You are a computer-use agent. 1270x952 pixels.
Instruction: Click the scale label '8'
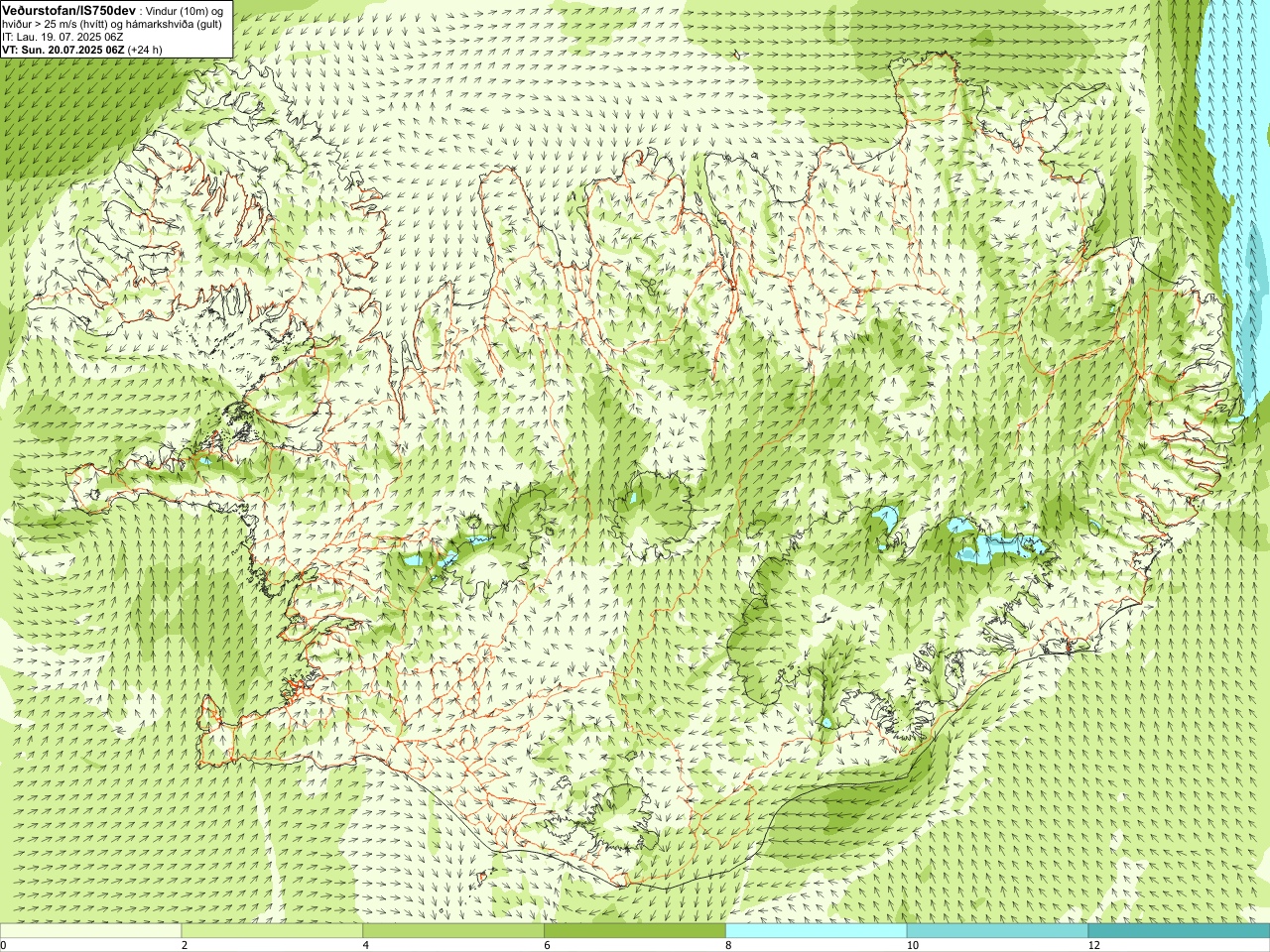[x=728, y=945]
